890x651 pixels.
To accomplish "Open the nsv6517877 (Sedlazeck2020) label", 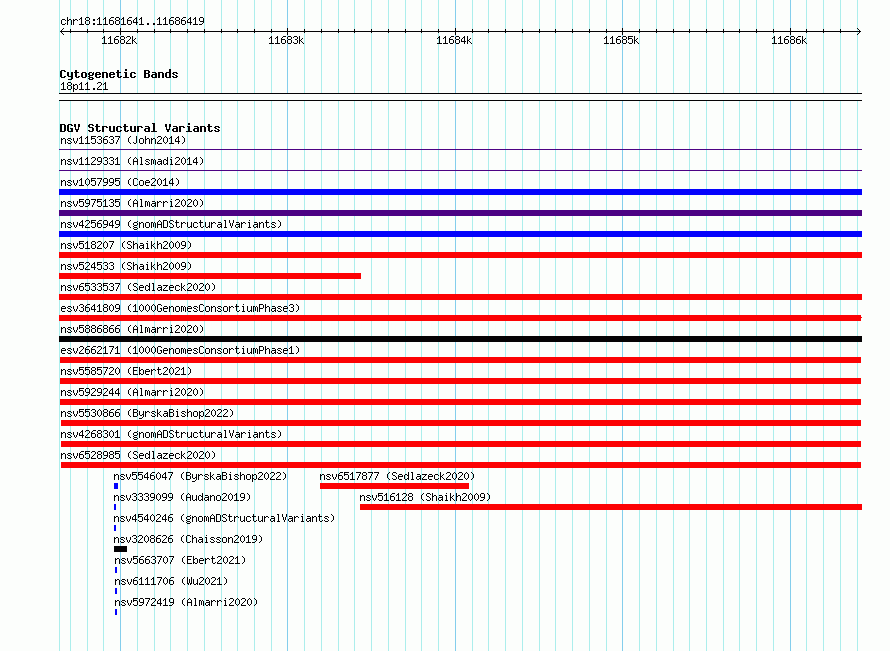I will click(x=397, y=476).
